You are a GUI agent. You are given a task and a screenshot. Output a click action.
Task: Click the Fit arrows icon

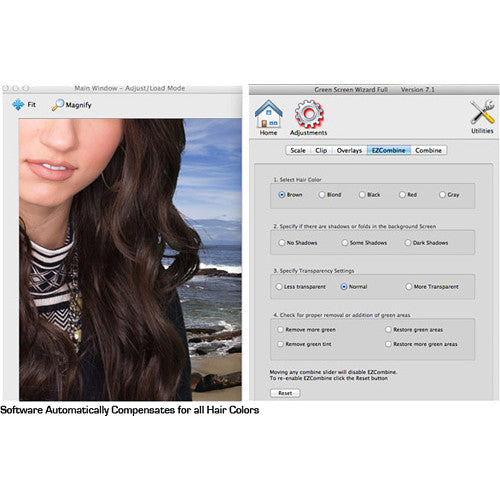(18, 105)
